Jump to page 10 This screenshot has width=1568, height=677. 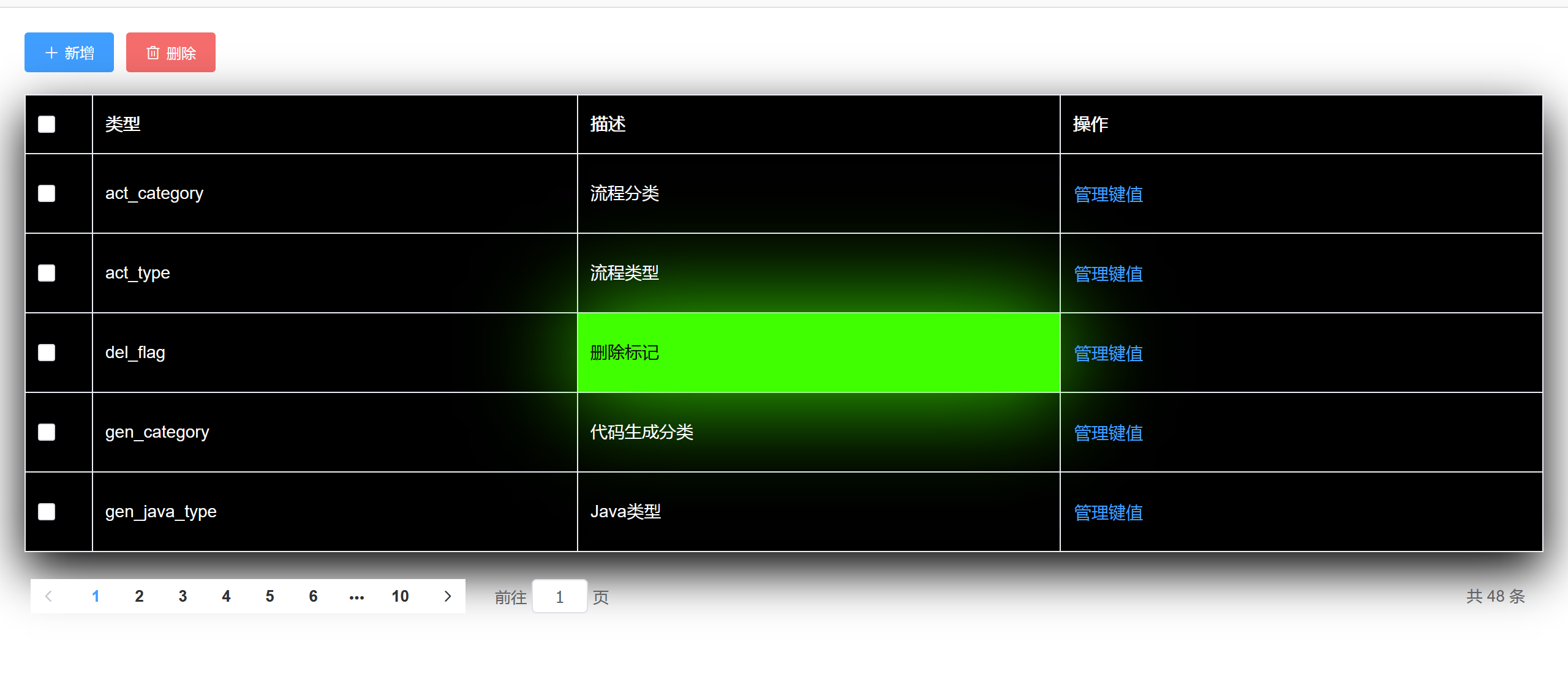[x=400, y=596]
